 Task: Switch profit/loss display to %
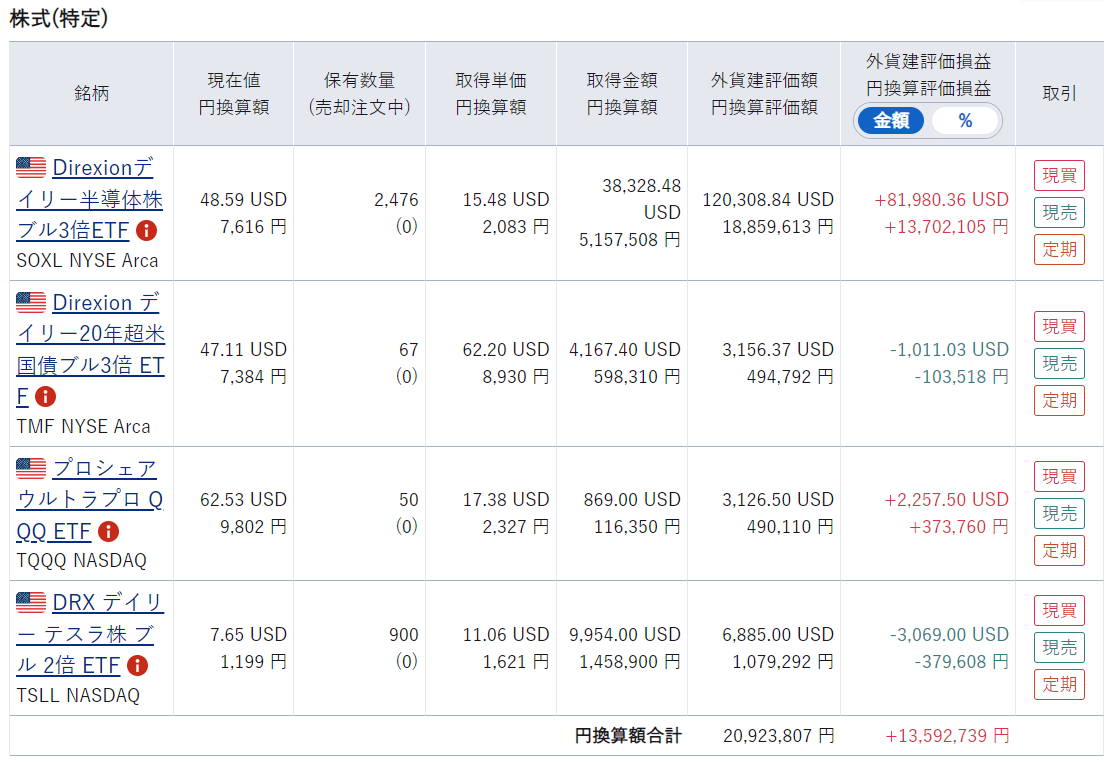[965, 121]
